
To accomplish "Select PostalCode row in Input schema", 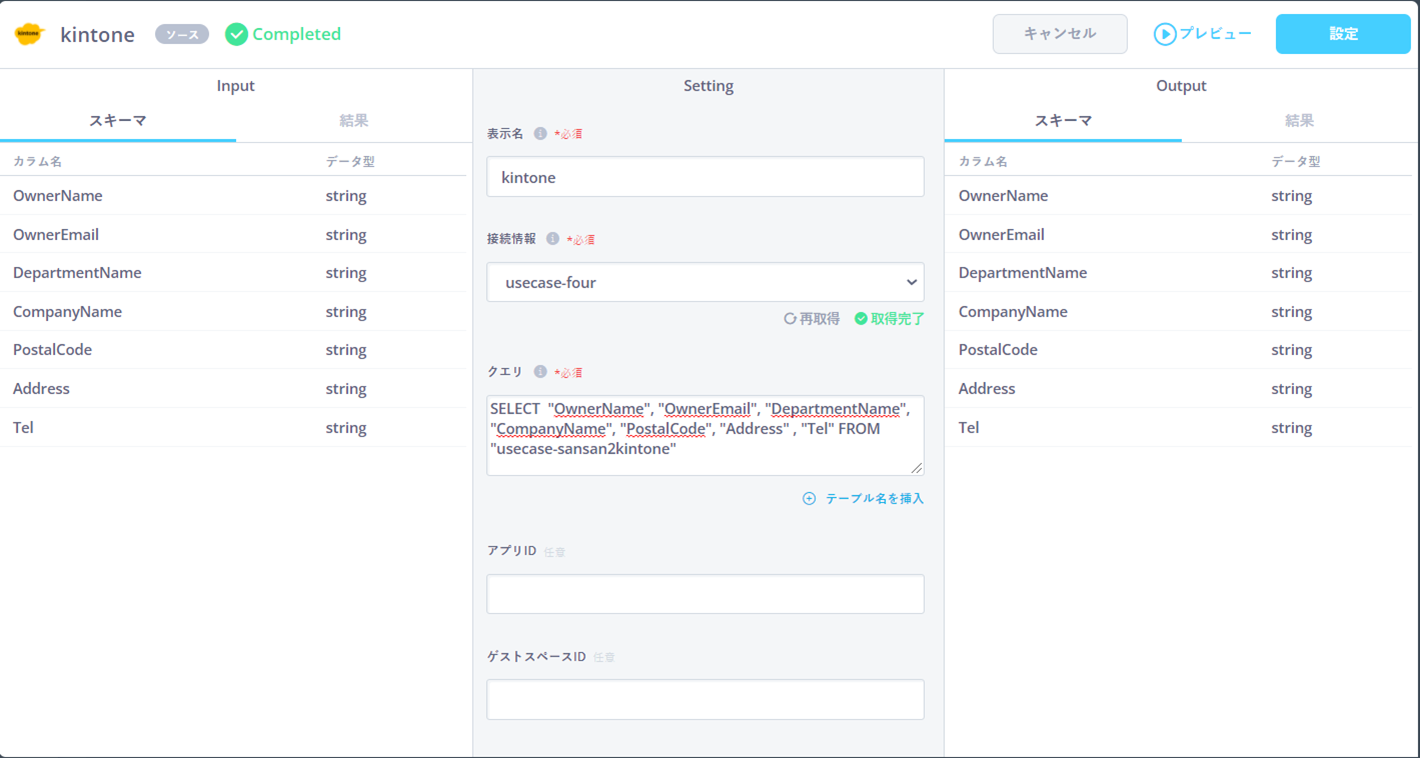I will 233,350.
